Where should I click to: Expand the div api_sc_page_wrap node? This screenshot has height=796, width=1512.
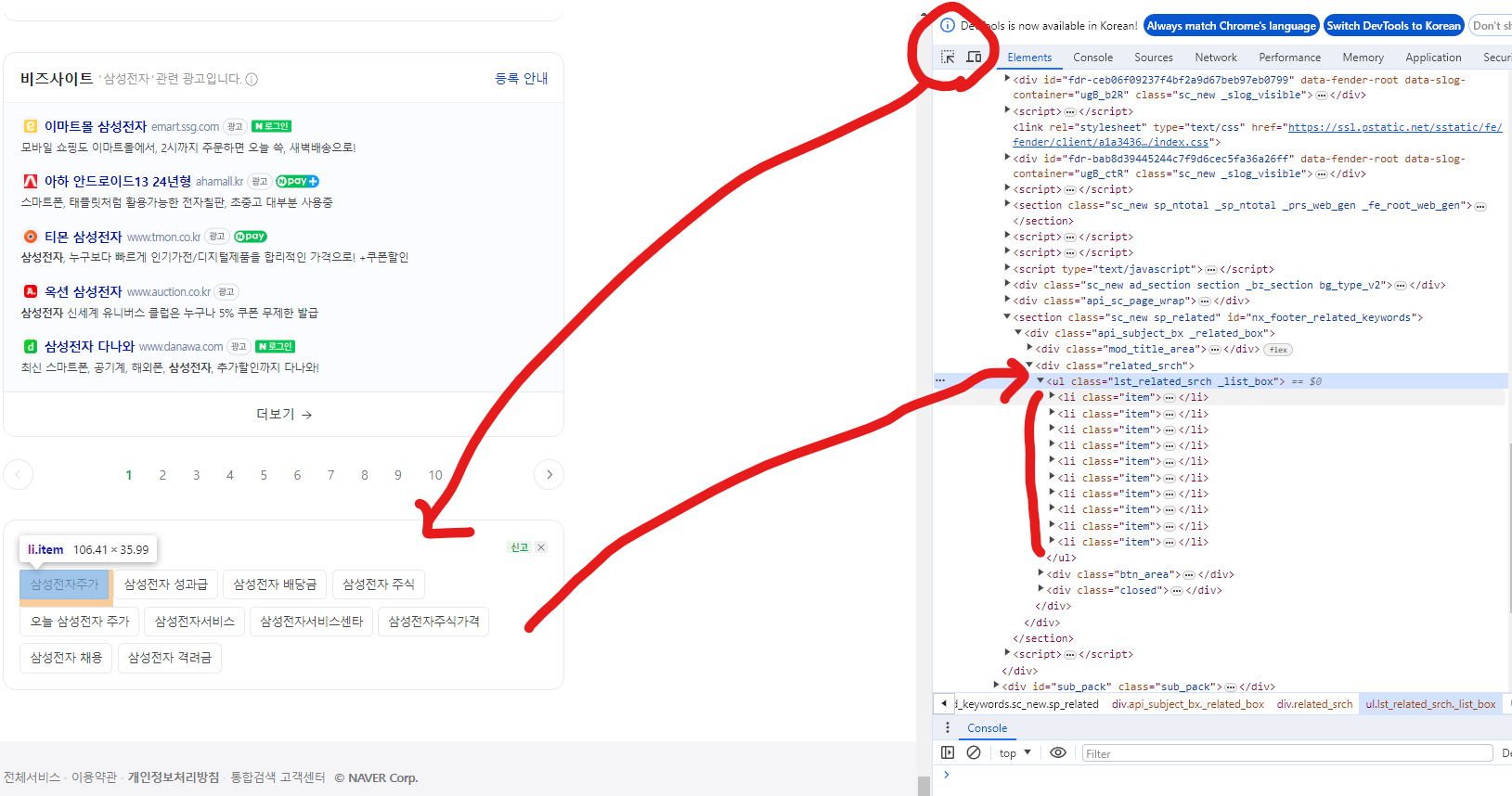tap(1007, 300)
